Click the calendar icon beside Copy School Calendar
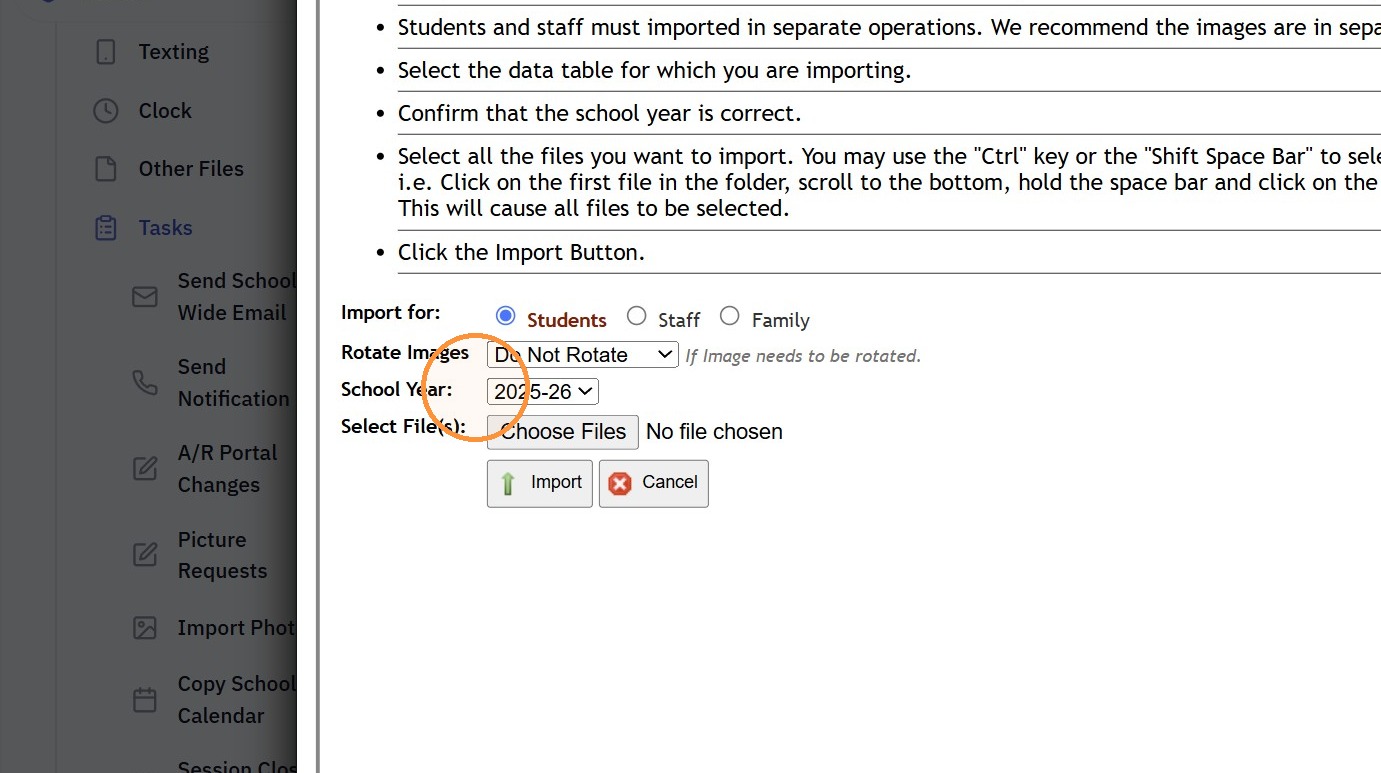 pyautogui.click(x=145, y=700)
